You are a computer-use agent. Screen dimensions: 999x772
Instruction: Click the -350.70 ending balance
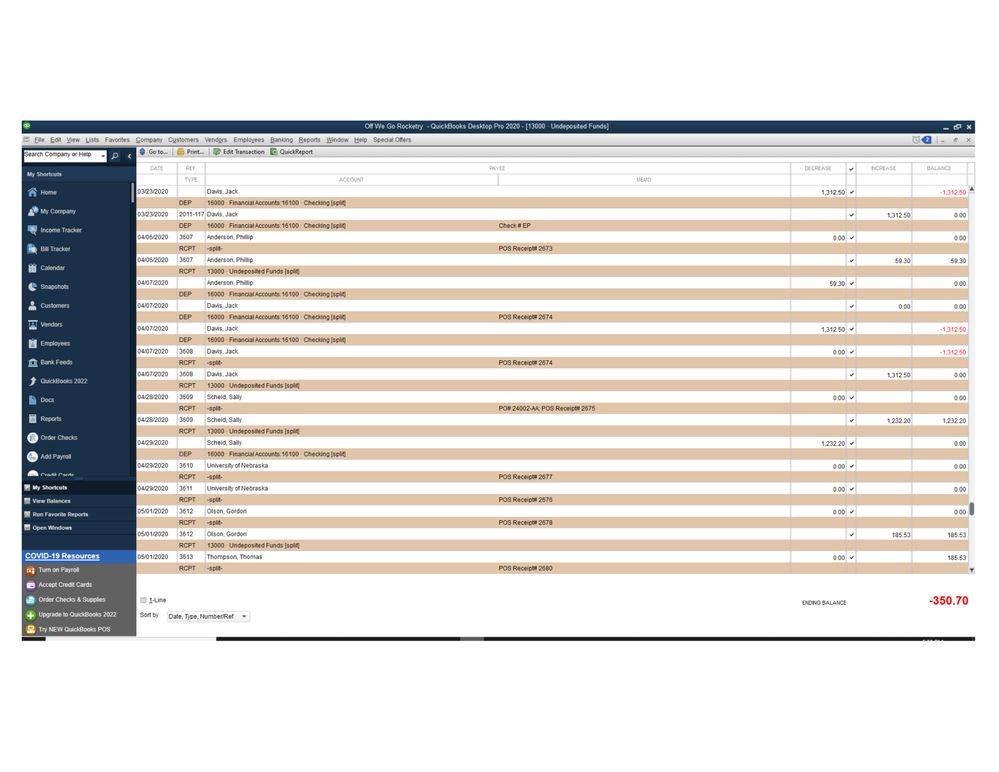tap(948, 601)
